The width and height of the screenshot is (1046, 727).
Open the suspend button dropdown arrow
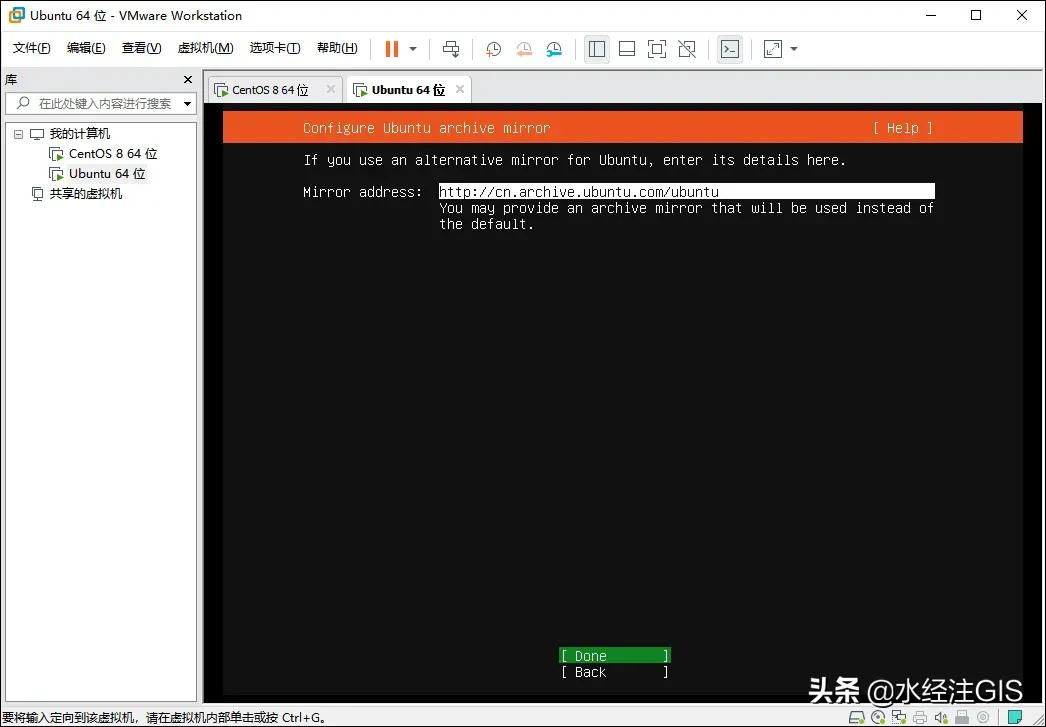pyautogui.click(x=411, y=48)
